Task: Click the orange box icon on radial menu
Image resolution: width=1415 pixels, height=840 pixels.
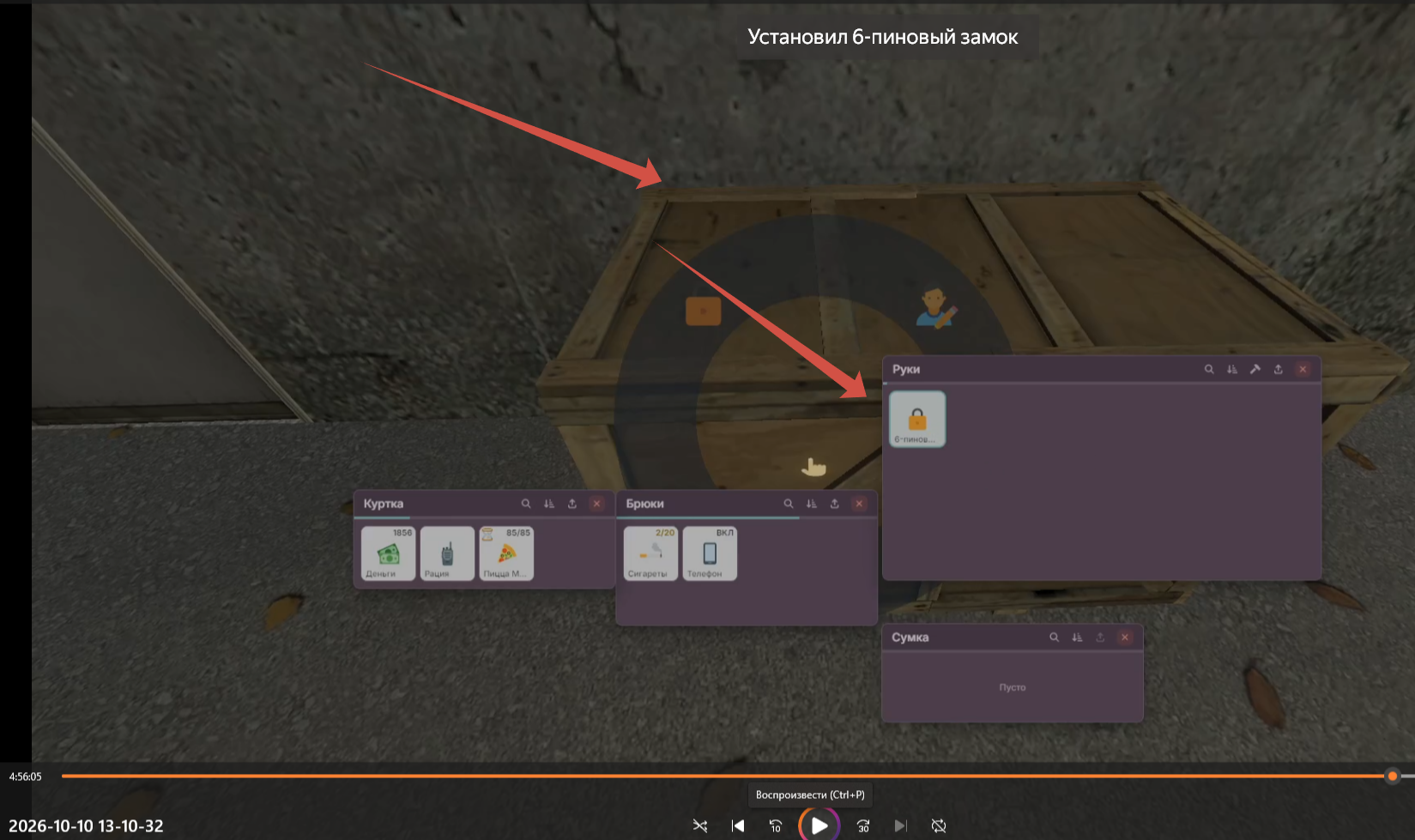Action: click(703, 311)
